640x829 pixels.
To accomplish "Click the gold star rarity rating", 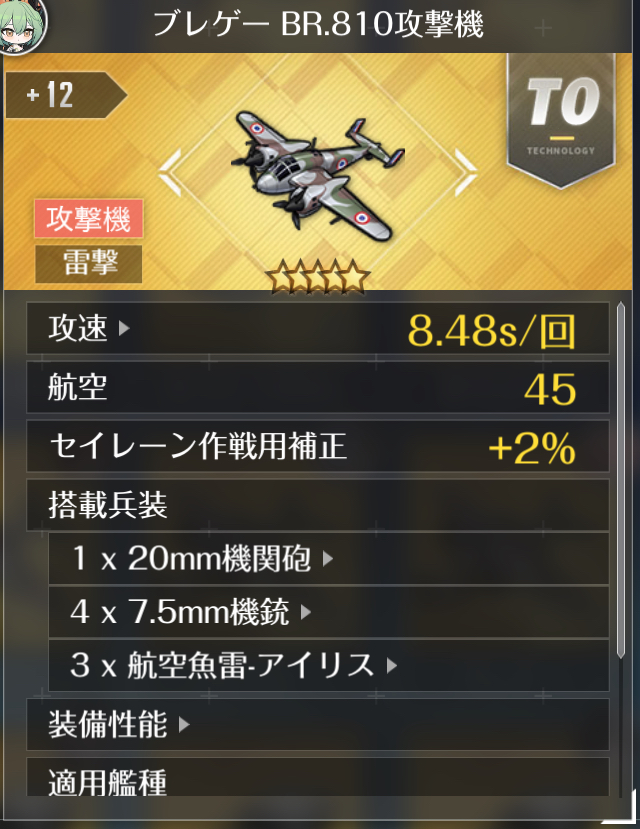I will pyautogui.click(x=317, y=276).
